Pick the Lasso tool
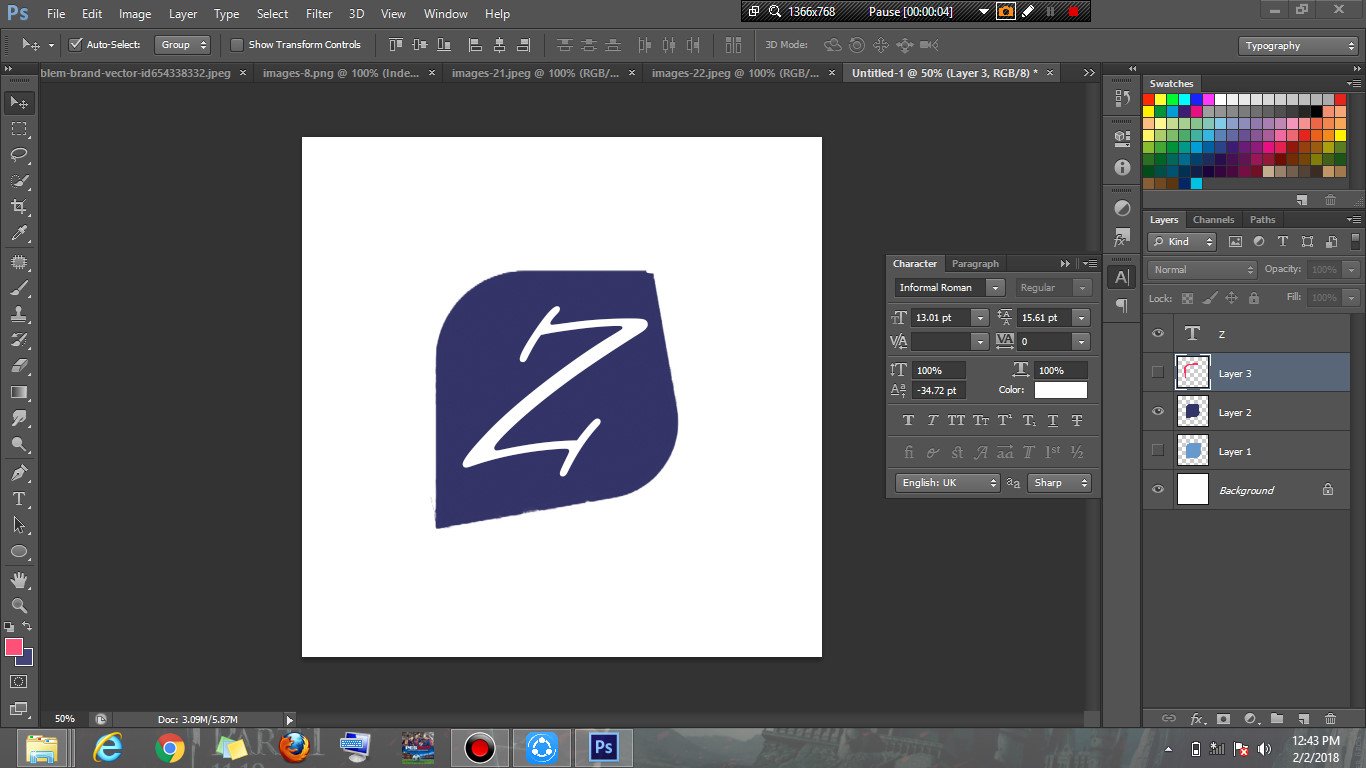 coord(18,154)
